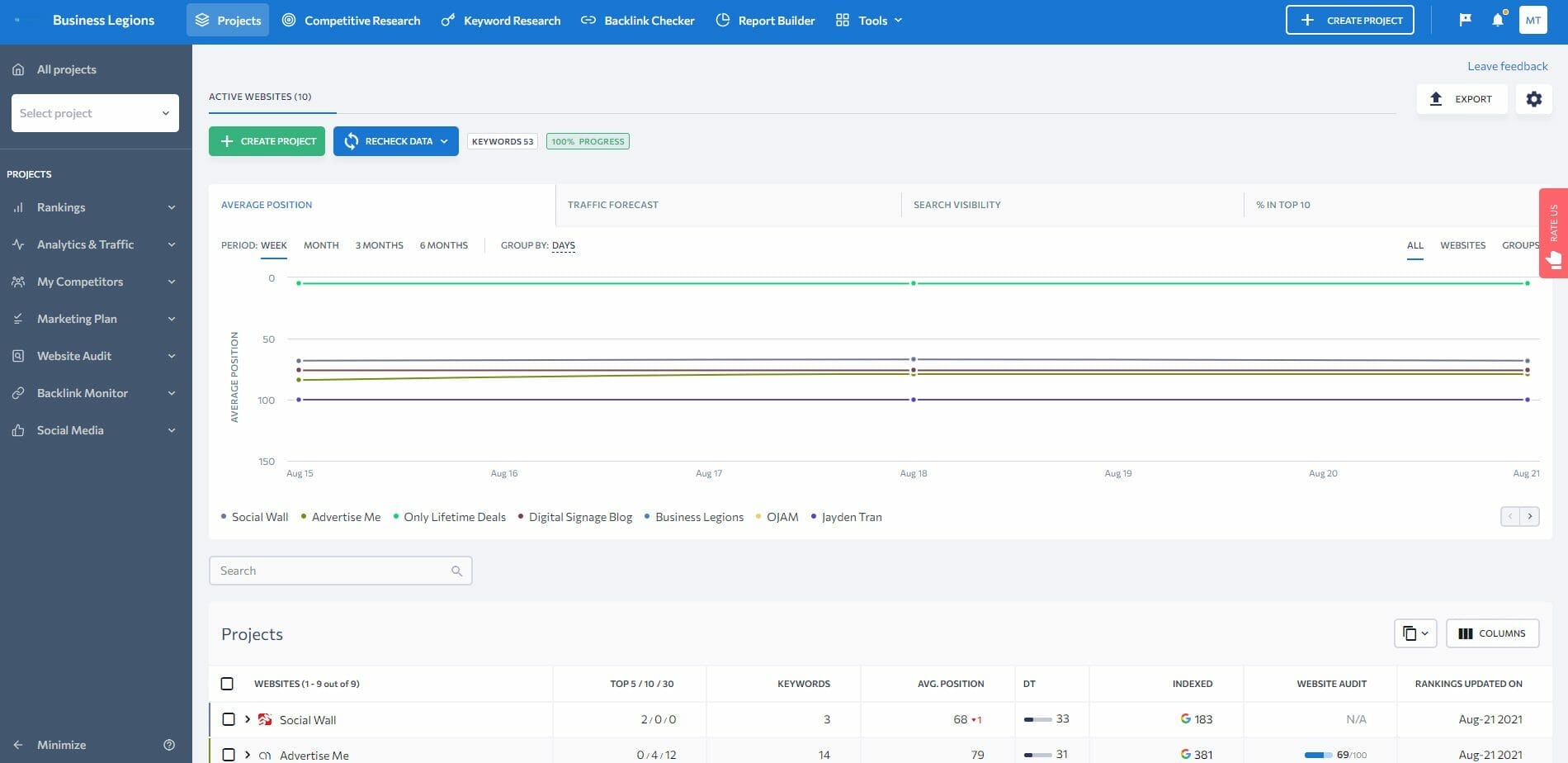Click the green Create Project button

(x=267, y=140)
